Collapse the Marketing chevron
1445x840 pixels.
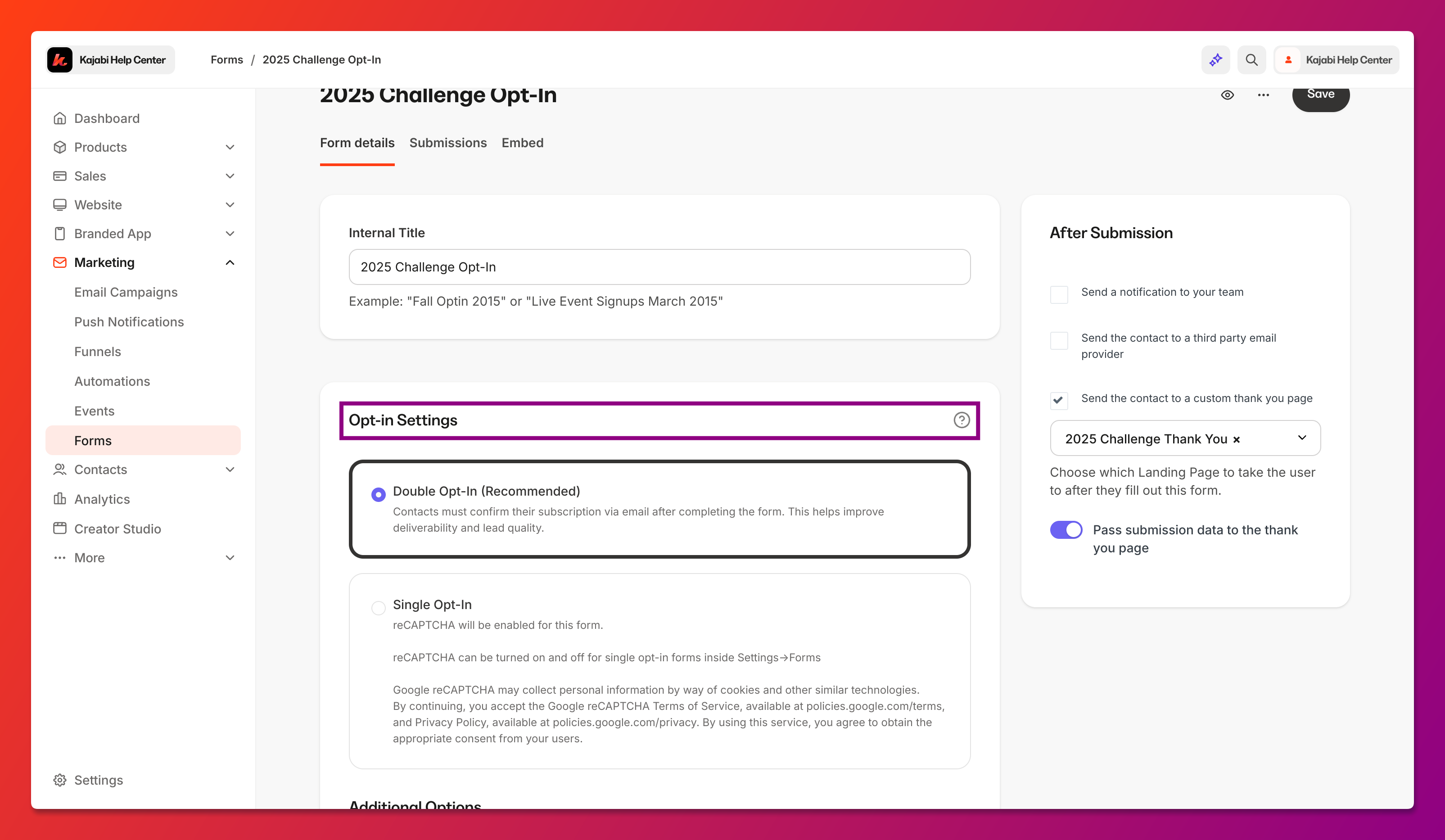(230, 262)
